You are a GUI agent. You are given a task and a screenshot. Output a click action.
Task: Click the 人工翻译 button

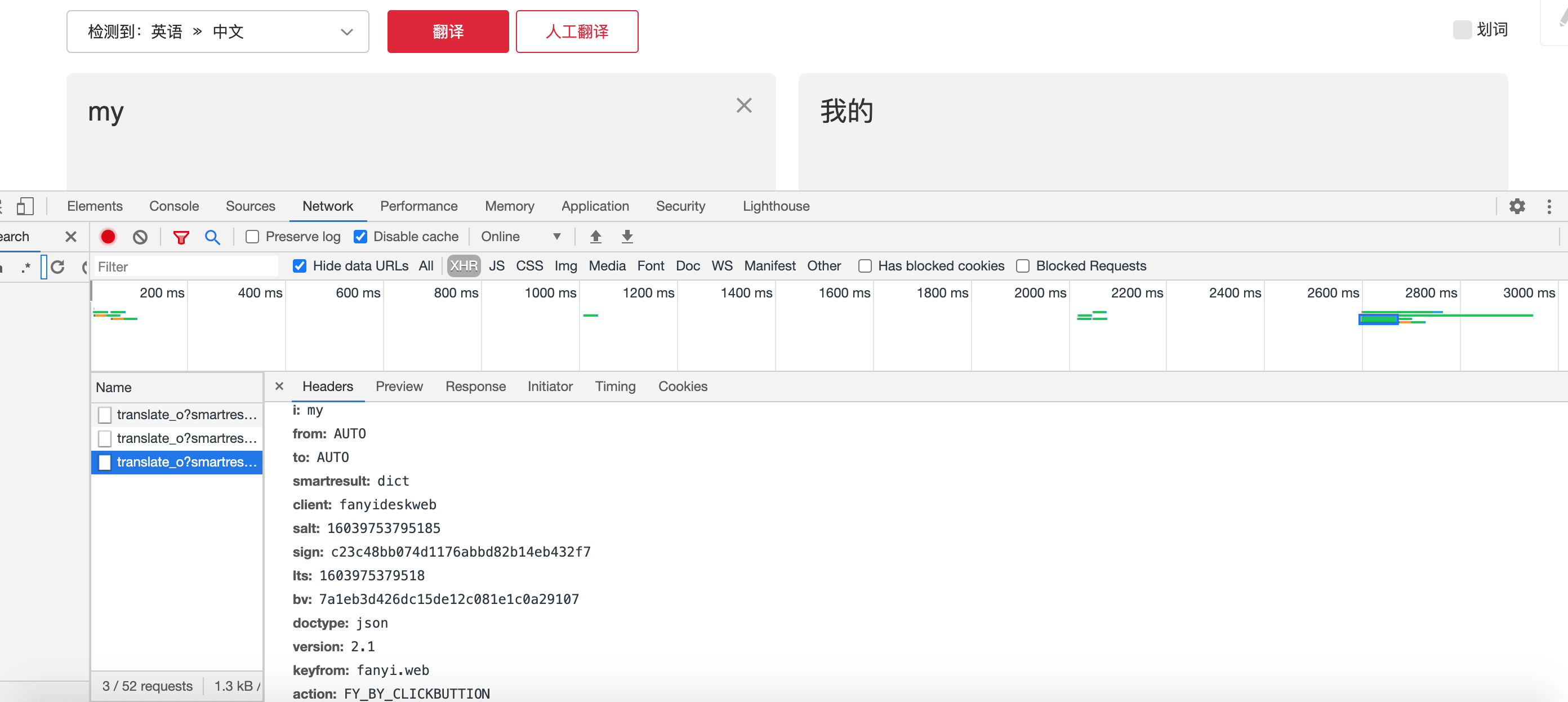pos(576,31)
